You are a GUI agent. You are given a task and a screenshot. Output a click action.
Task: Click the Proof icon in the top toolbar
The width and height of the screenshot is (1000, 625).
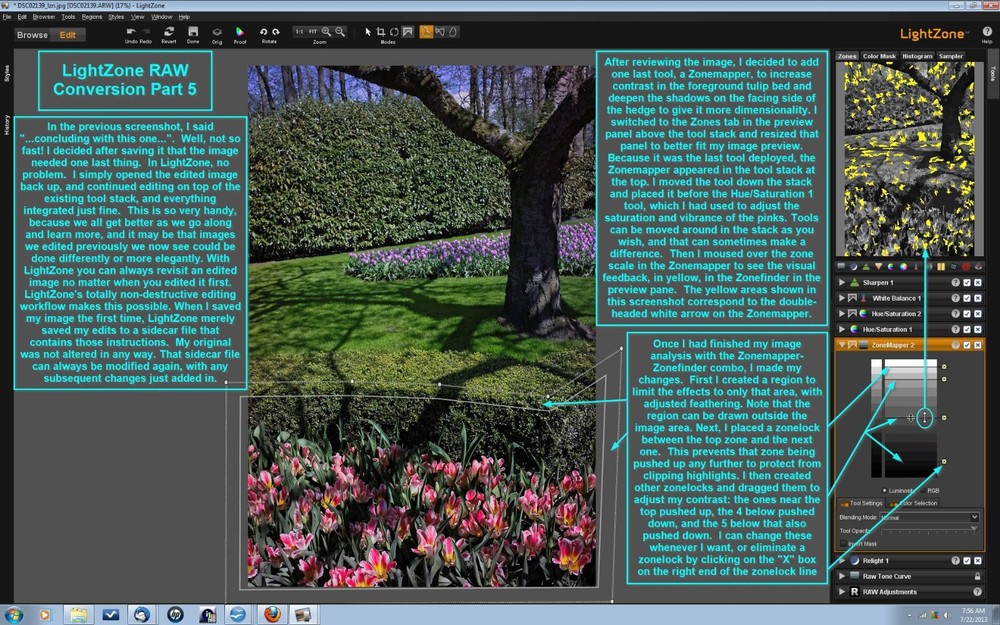[239, 31]
